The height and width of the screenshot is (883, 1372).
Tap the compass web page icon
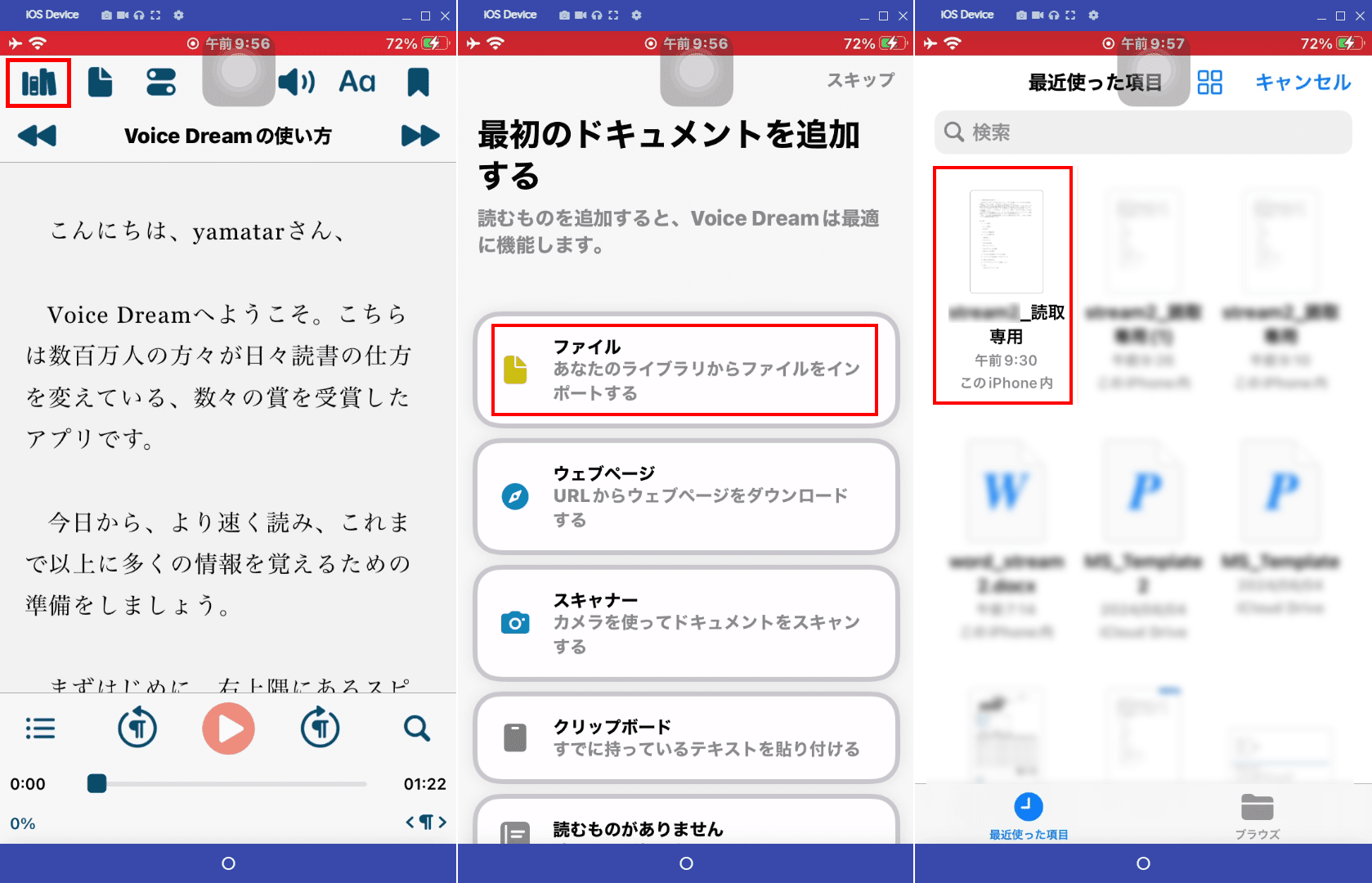point(515,496)
